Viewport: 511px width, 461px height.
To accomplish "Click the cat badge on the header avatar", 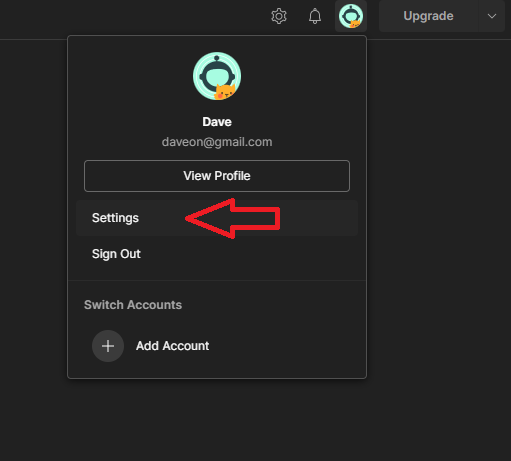I will [355, 24].
